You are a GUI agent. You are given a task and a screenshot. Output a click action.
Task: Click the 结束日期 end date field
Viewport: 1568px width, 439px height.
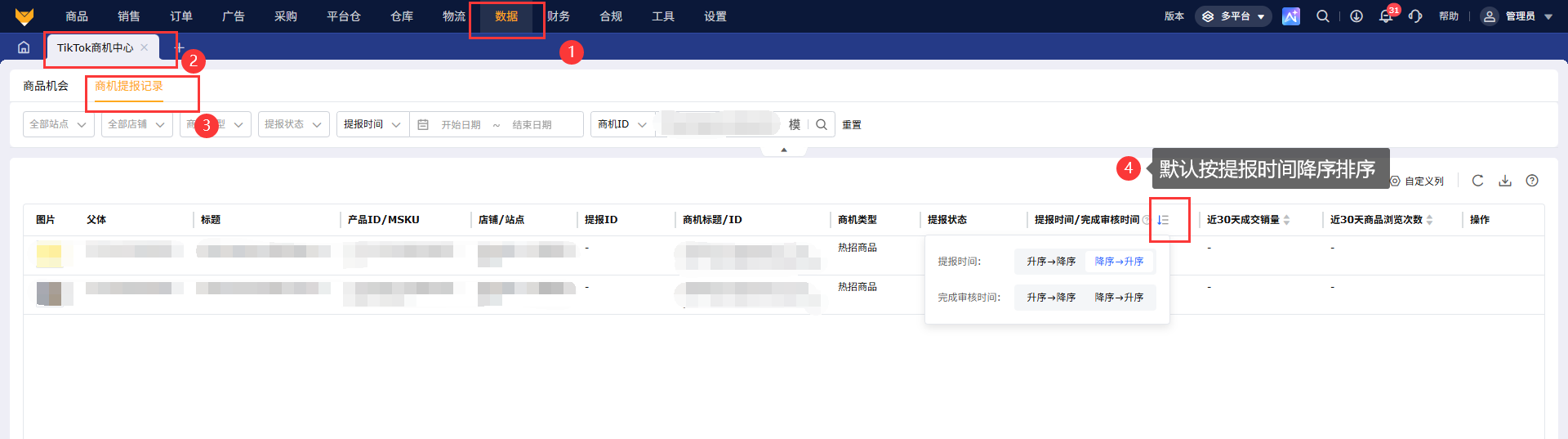point(532,125)
